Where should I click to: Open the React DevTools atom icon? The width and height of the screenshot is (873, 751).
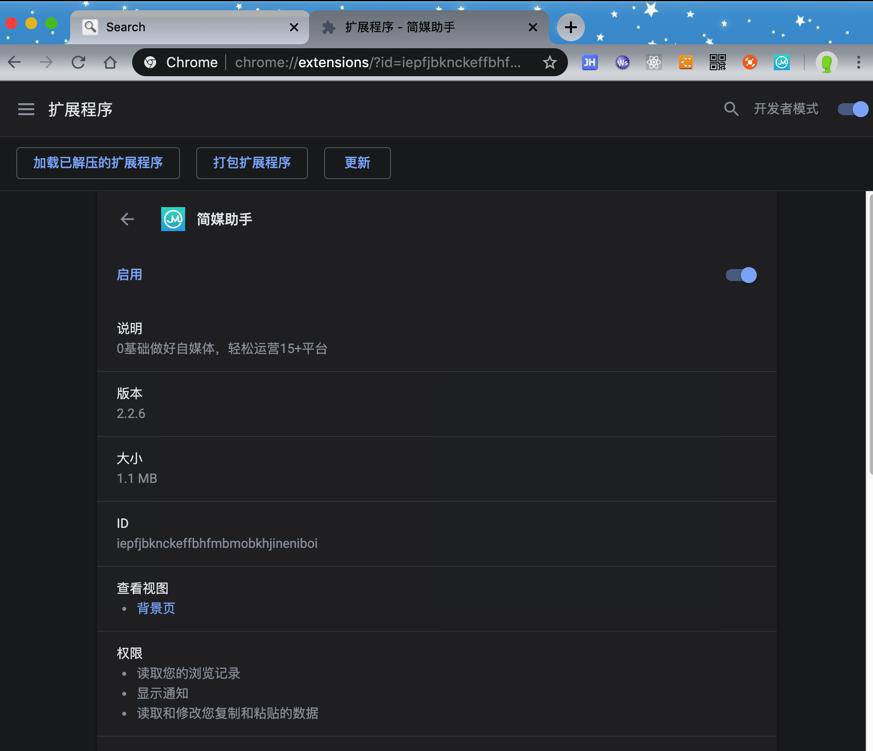tap(654, 62)
